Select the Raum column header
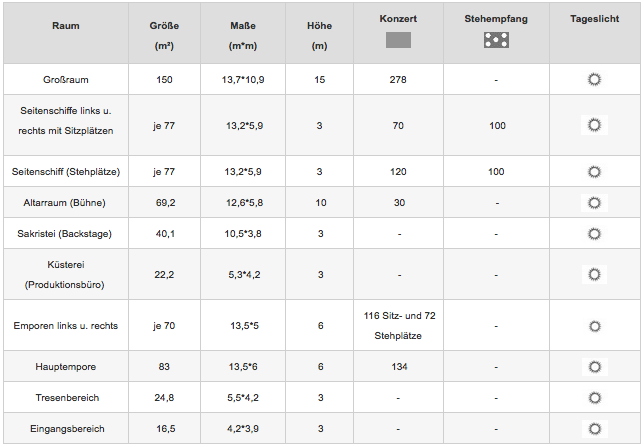 click(66, 26)
